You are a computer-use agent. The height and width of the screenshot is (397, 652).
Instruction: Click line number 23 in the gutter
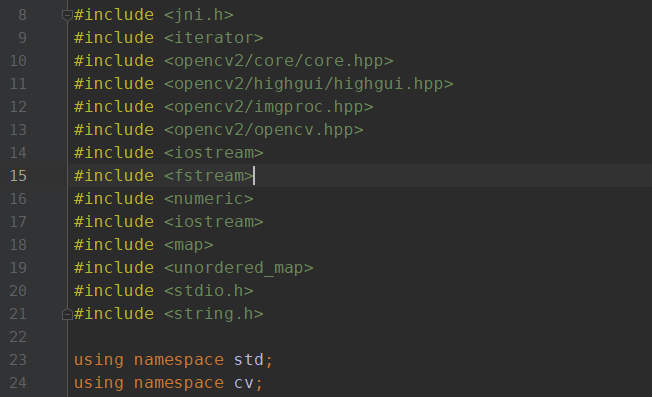[x=18, y=360]
